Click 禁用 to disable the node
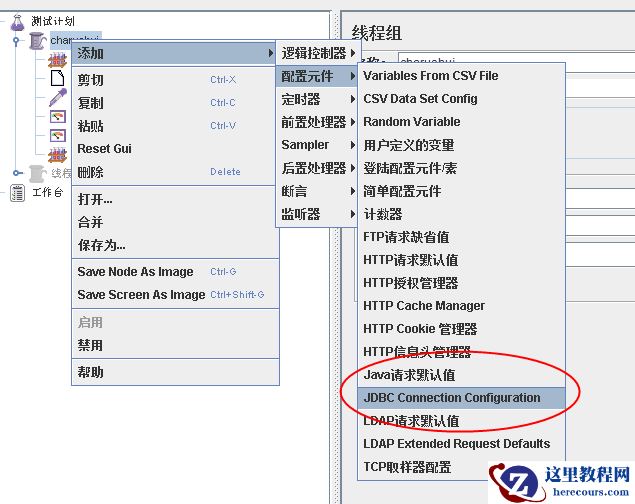The height and width of the screenshot is (504, 635). [175, 345]
